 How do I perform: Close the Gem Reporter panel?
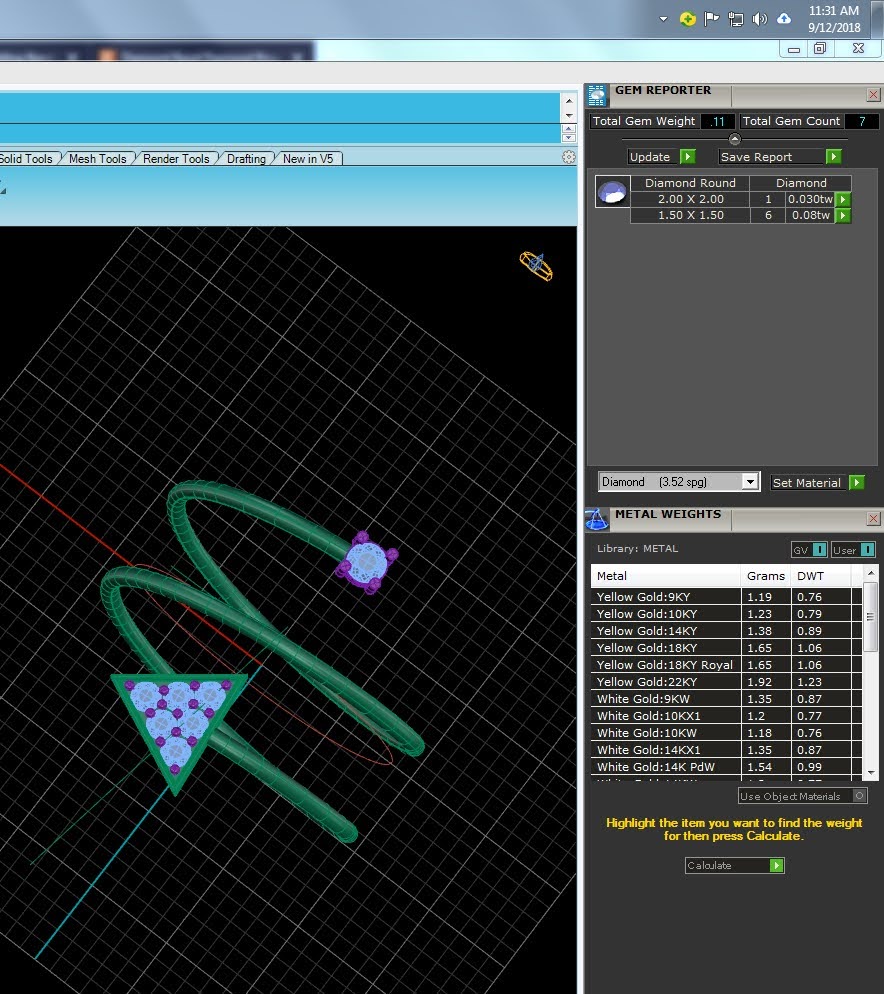(x=873, y=94)
